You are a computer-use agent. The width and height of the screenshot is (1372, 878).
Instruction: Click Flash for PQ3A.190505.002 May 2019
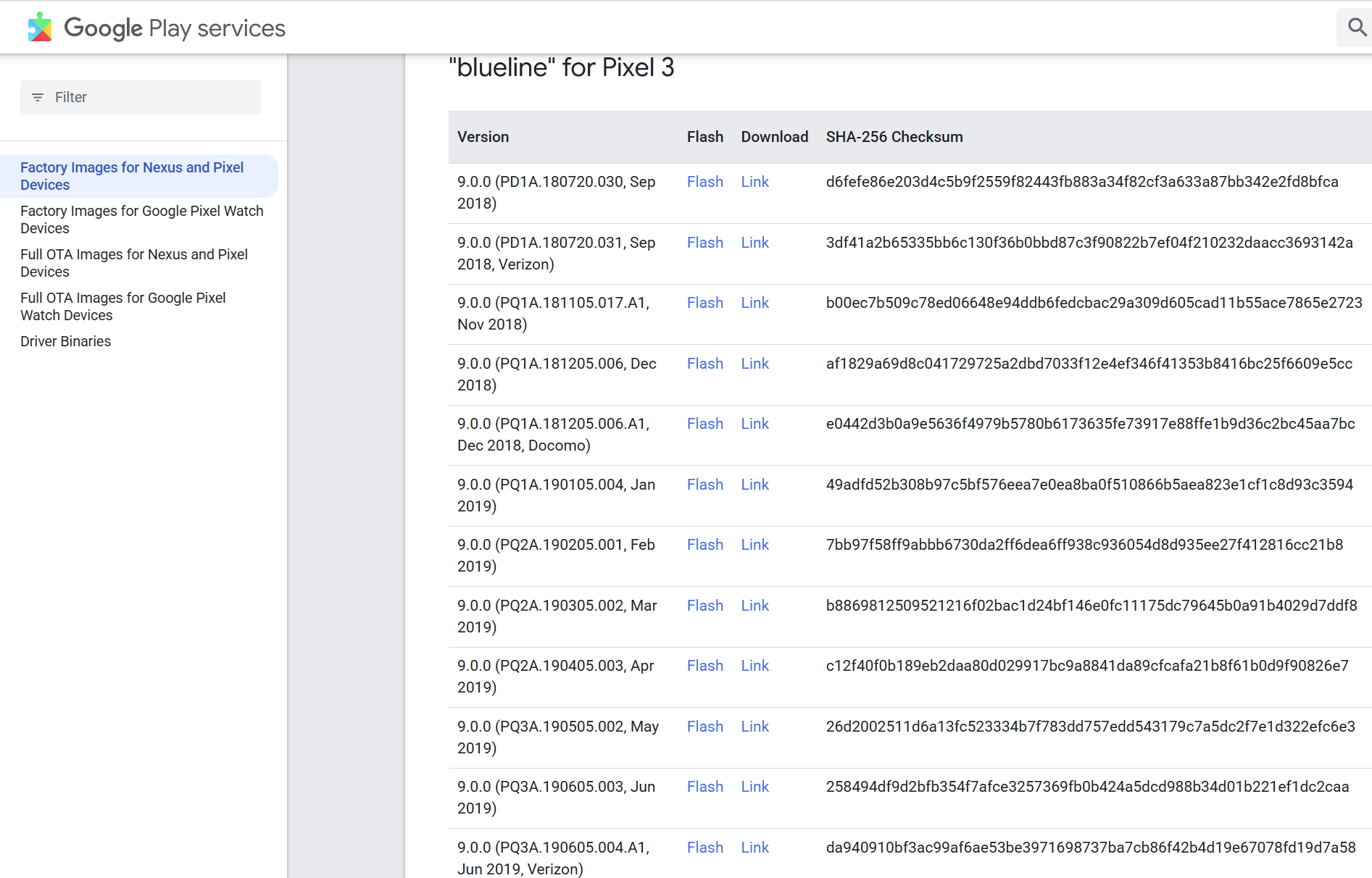[705, 727]
